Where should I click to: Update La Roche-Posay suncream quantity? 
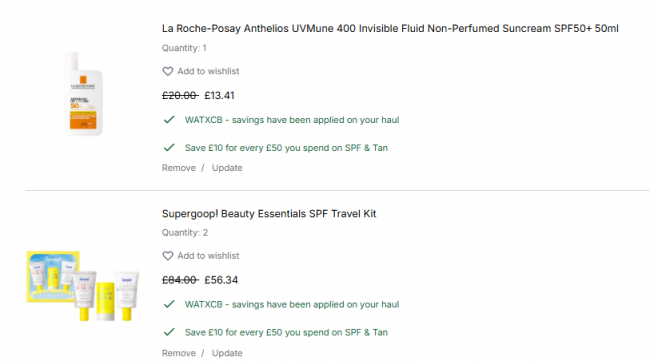click(x=227, y=168)
